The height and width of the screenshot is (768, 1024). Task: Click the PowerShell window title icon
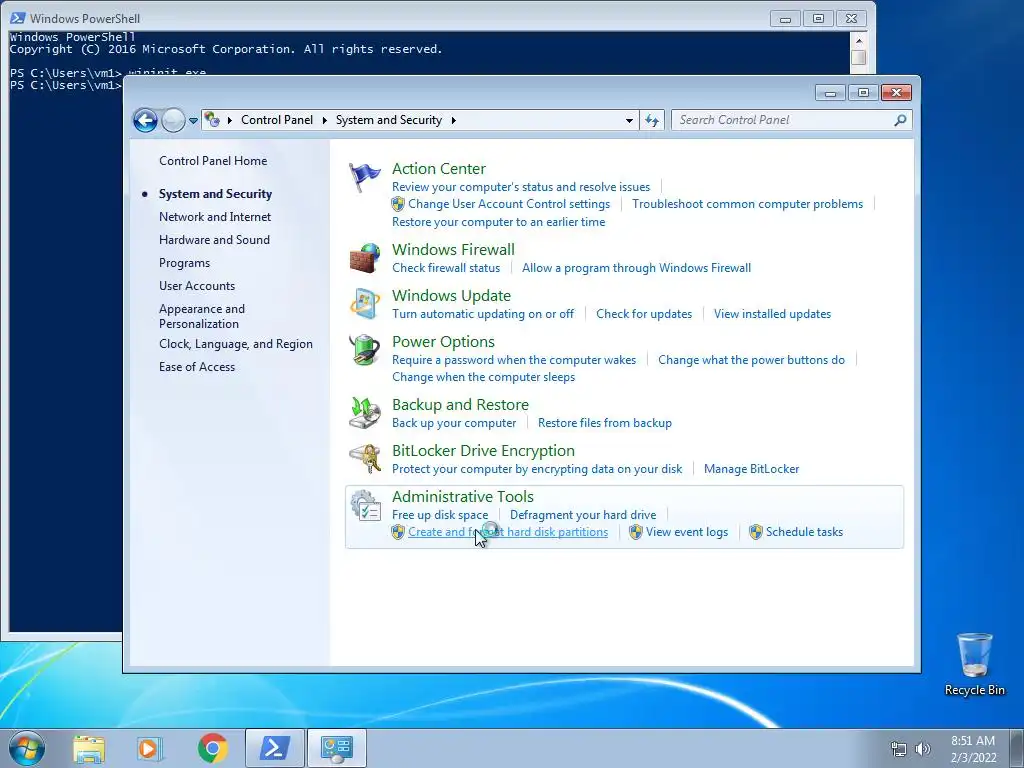(18, 18)
